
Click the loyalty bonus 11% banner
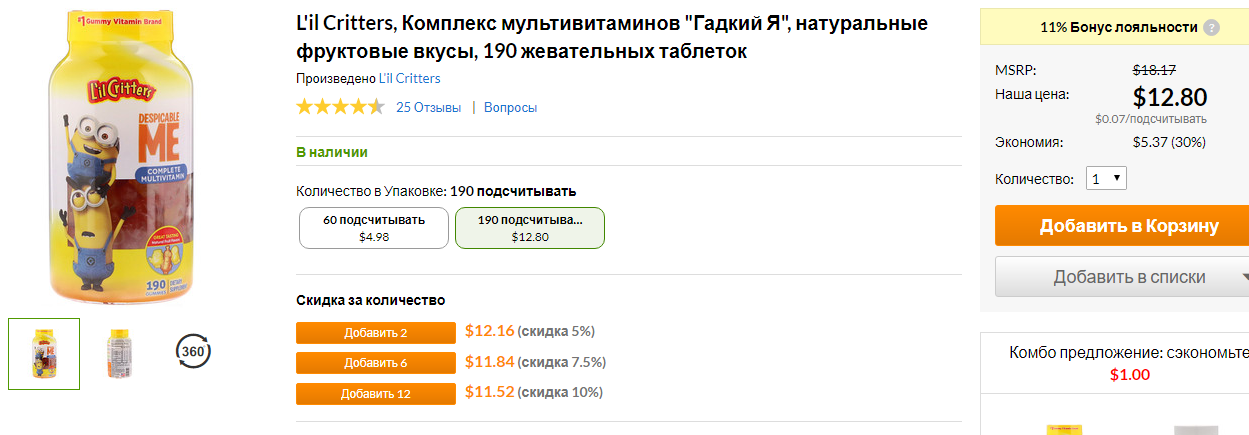pos(1114,27)
